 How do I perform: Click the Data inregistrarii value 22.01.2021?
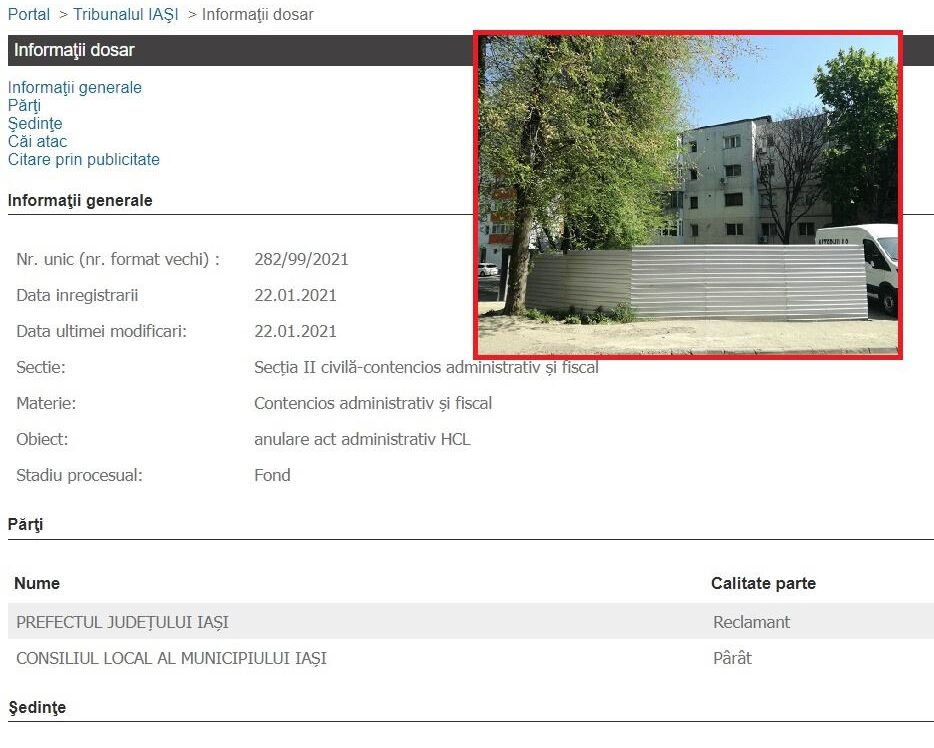[x=295, y=295]
